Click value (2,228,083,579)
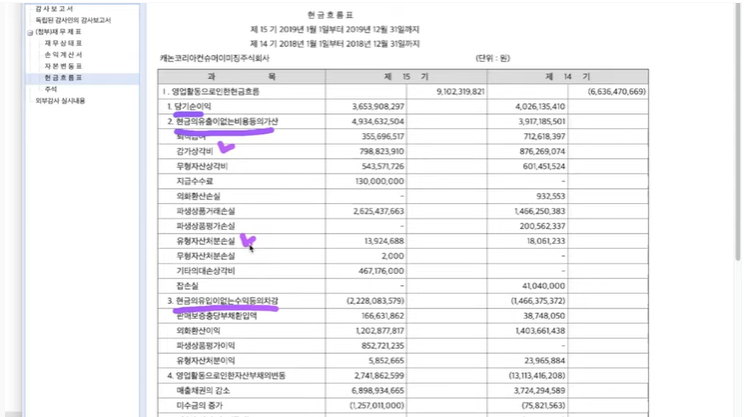The image size is (752, 417). 375,301
